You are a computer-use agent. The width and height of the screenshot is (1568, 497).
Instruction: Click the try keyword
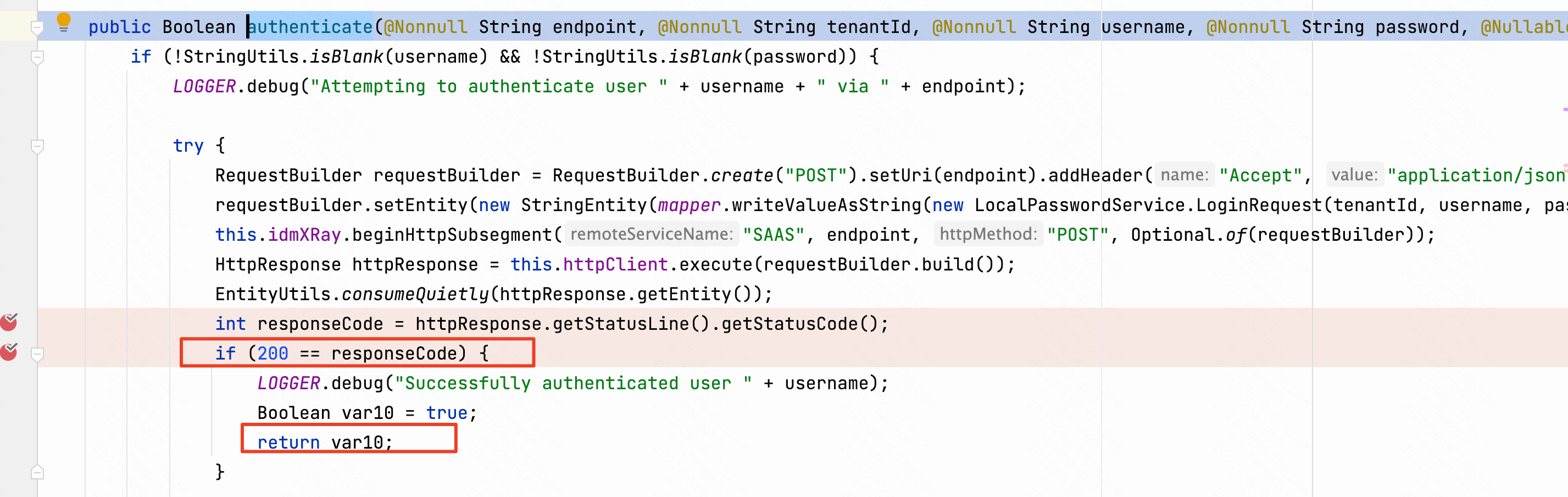click(x=188, y=146)
